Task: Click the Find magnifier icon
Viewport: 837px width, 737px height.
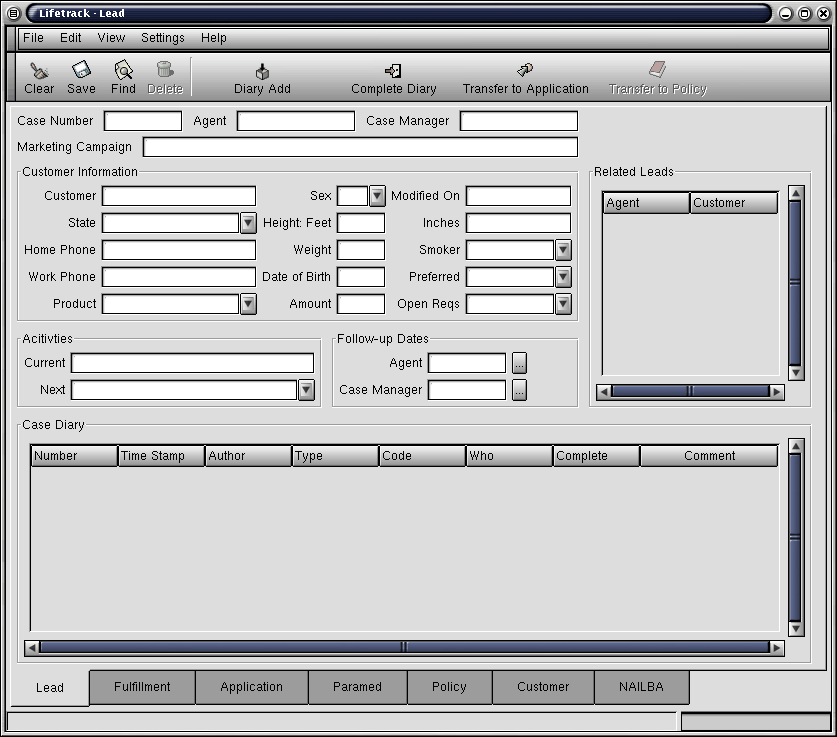Action: (123, 70)
